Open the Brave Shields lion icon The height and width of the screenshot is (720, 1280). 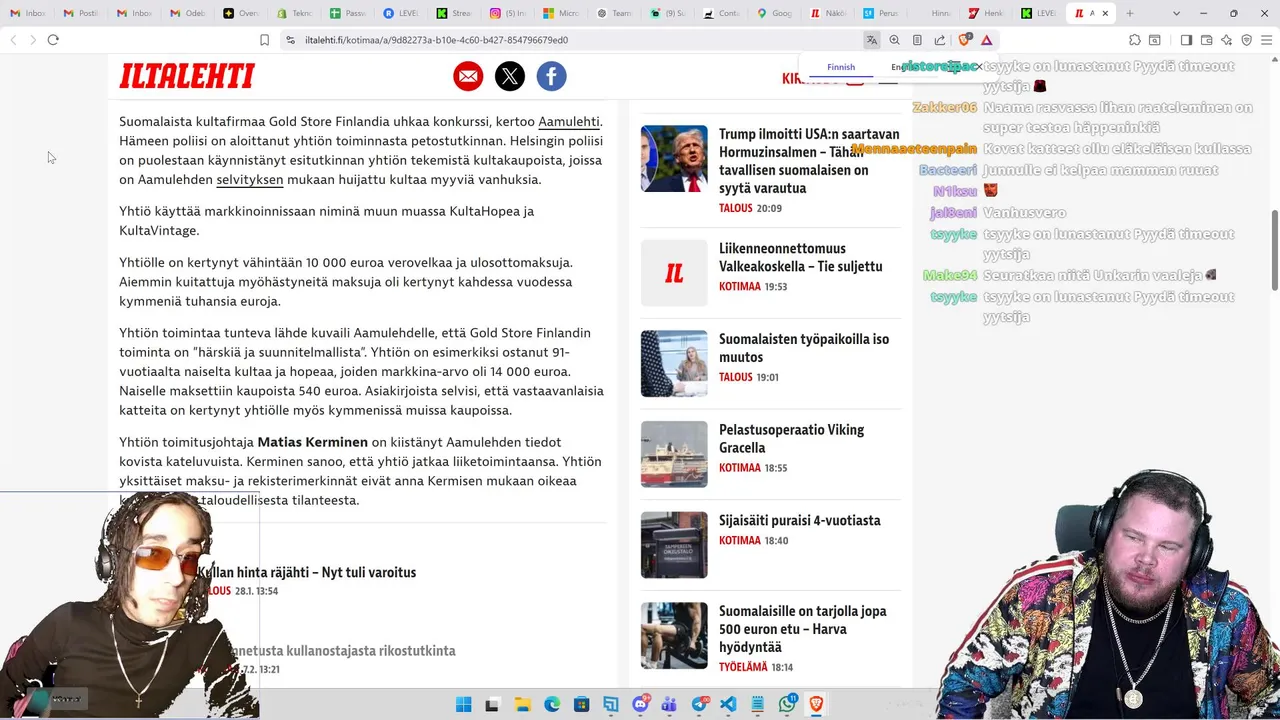tap(964, 40)
